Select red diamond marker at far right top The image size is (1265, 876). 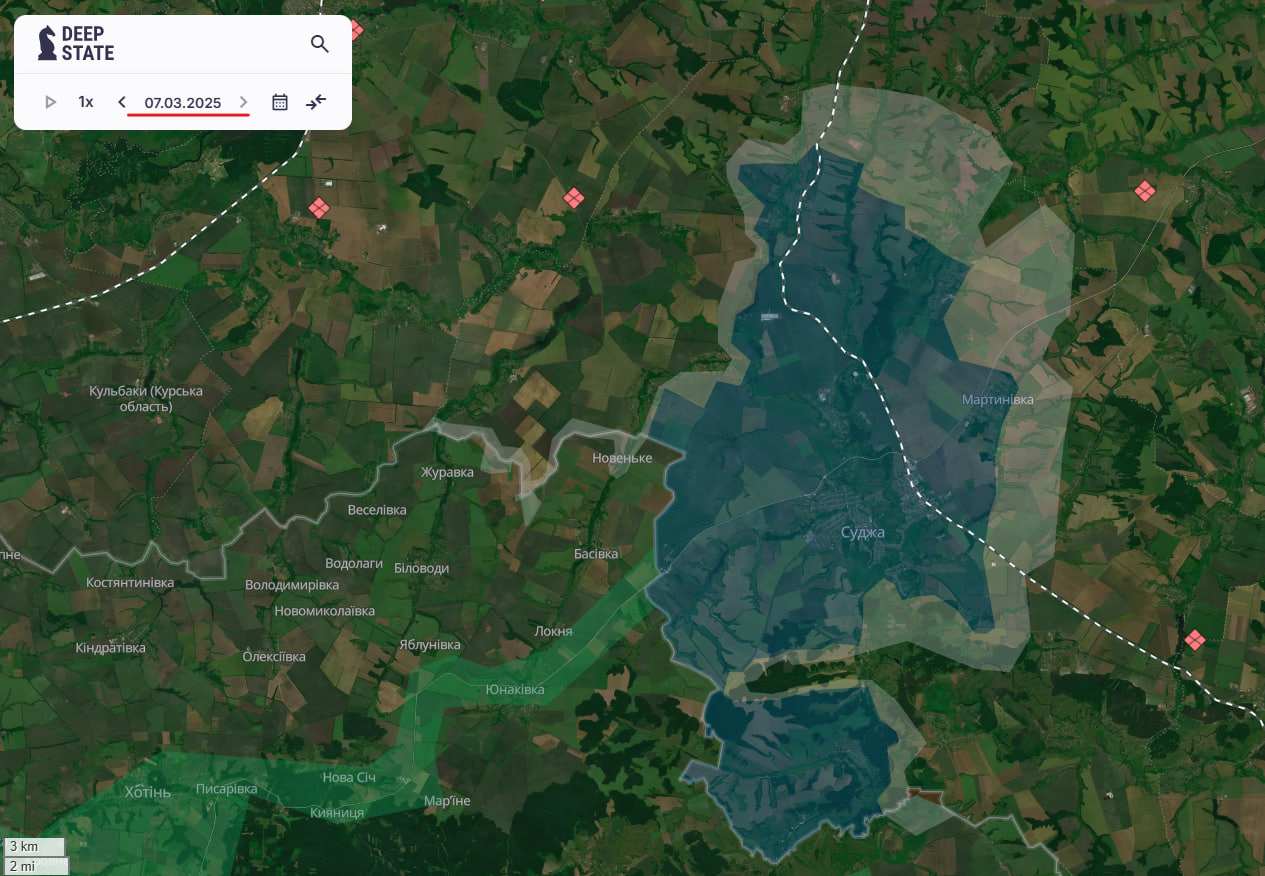[1144, 190]
